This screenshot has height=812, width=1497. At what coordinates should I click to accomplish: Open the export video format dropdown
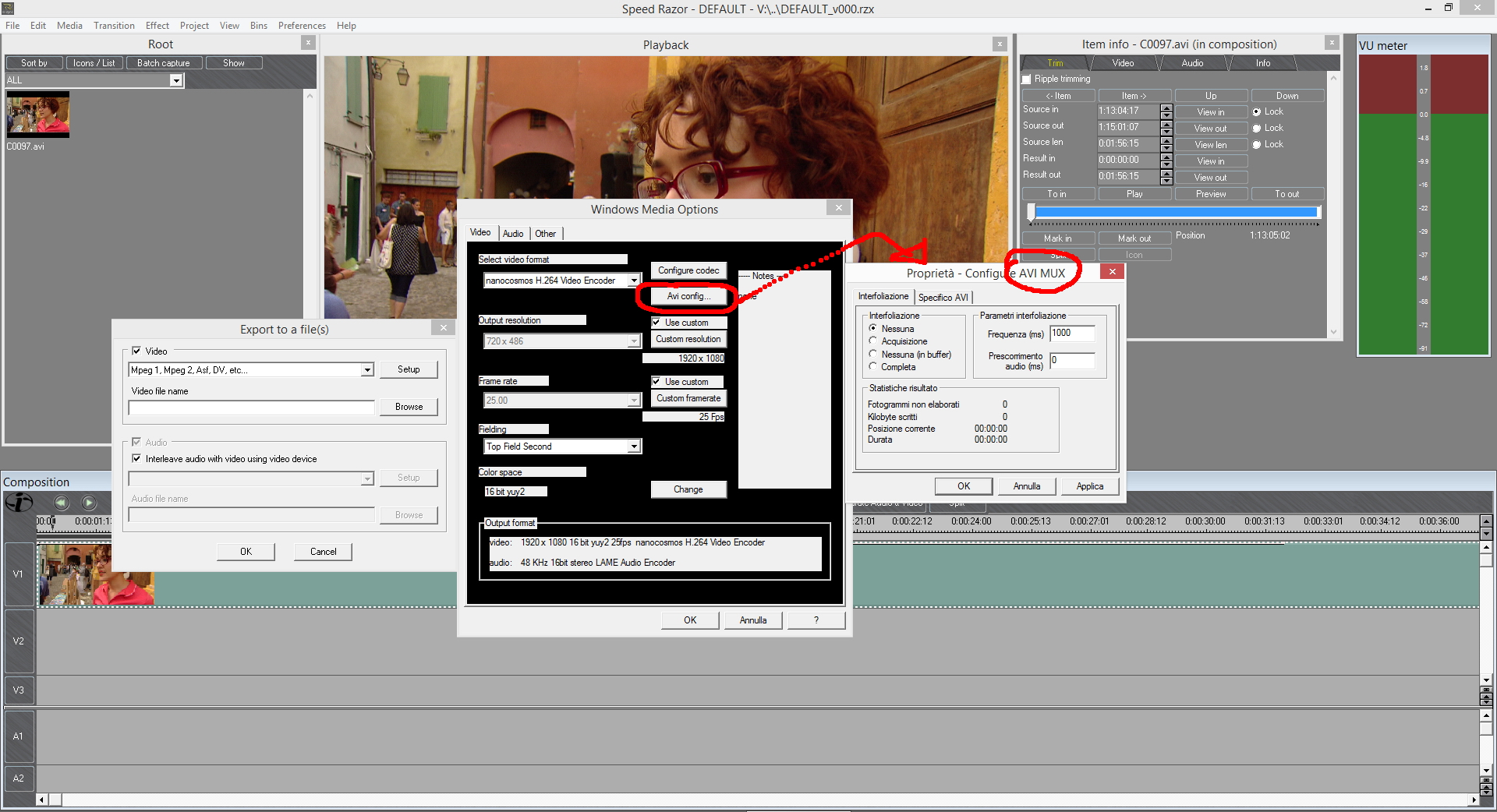367,370
